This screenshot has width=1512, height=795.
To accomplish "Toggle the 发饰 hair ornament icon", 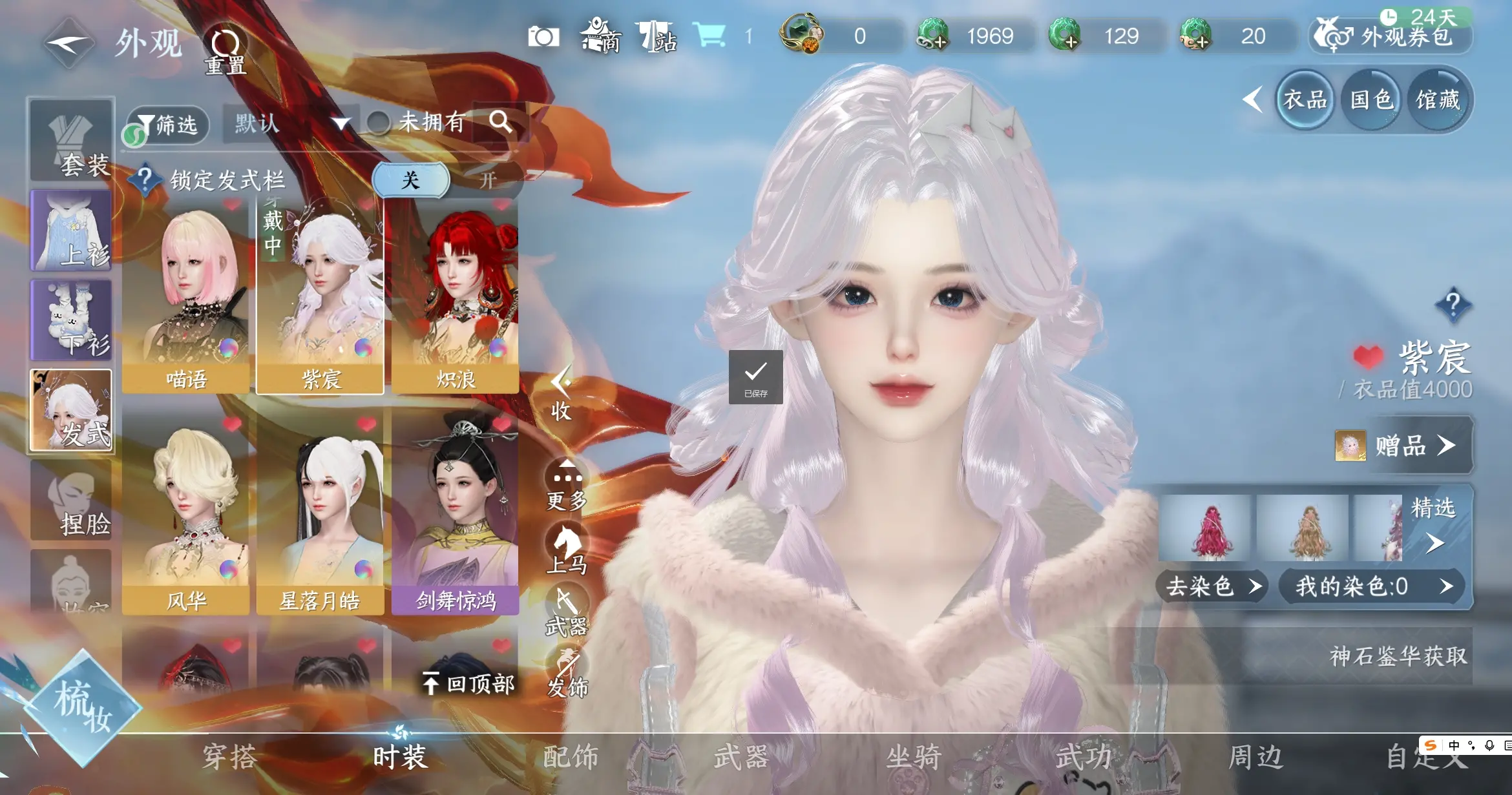I will pos(567,672).
